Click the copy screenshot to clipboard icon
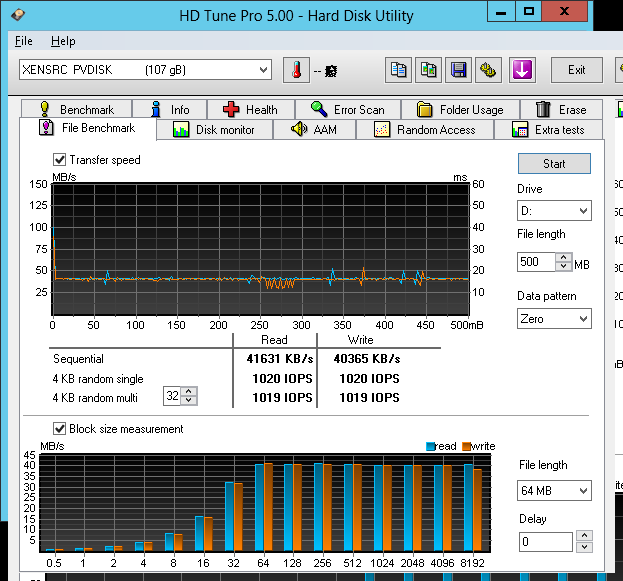The height and width of the screenshot is (581, 623). [428, 70]
